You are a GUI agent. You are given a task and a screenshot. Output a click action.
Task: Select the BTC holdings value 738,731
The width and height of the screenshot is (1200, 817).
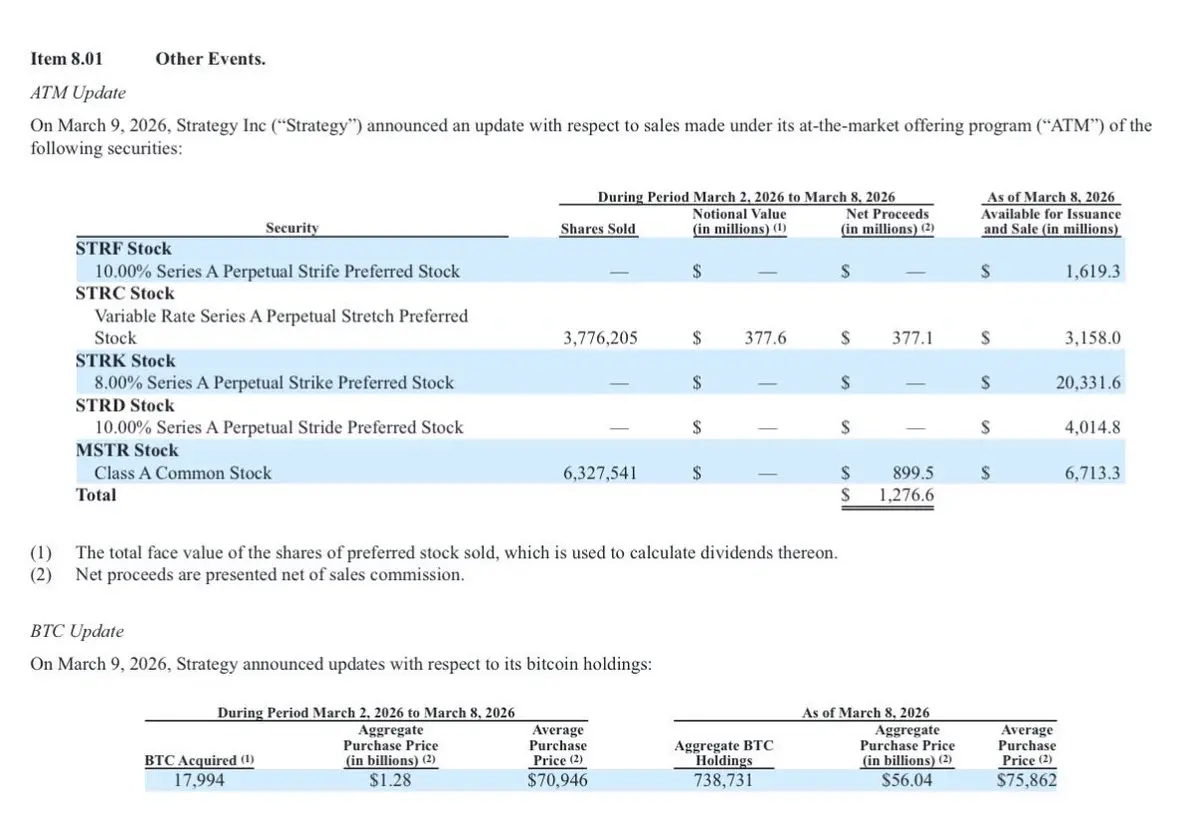pos(723,781)
